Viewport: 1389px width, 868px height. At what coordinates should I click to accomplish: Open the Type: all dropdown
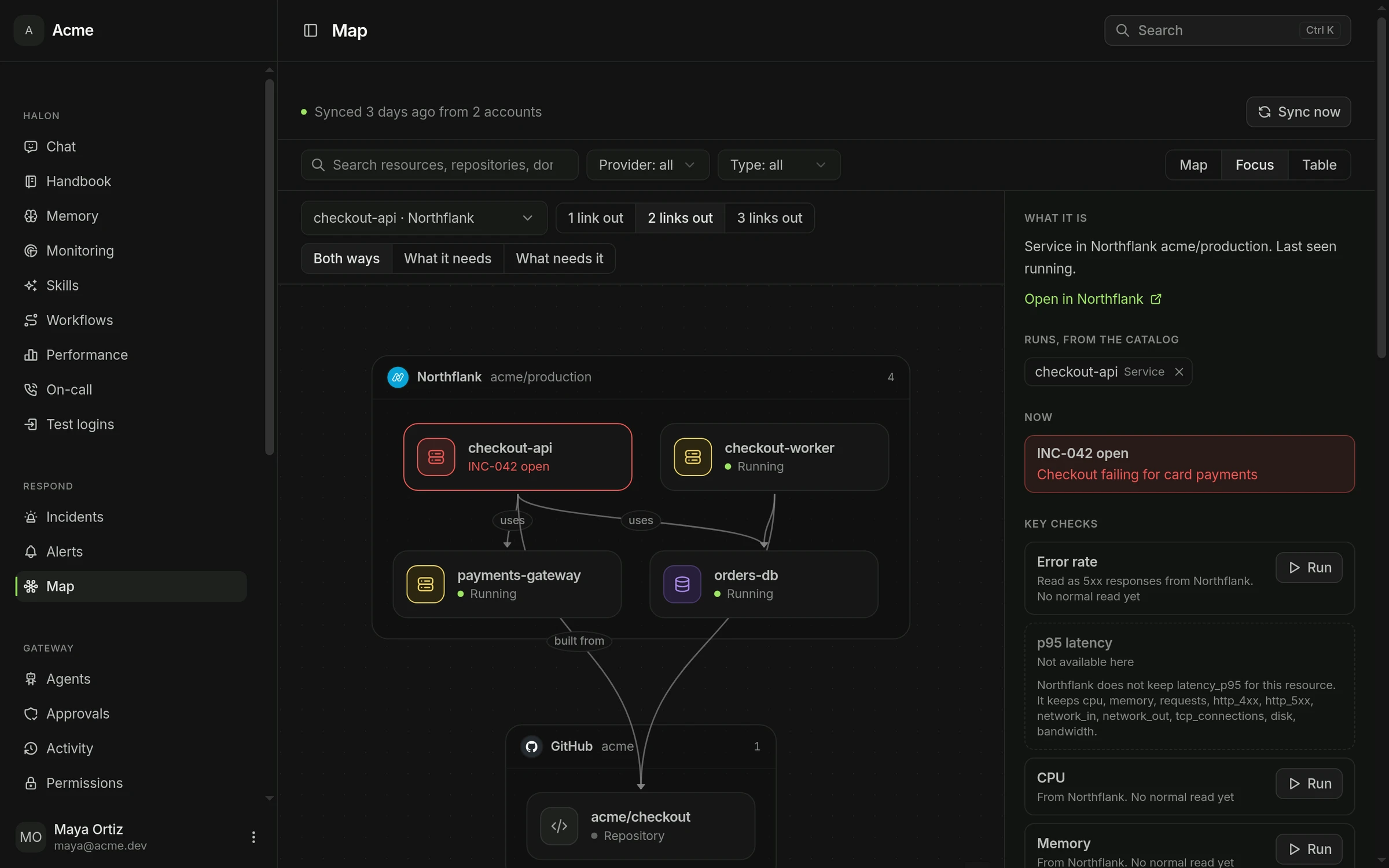(x=779, y=165)
